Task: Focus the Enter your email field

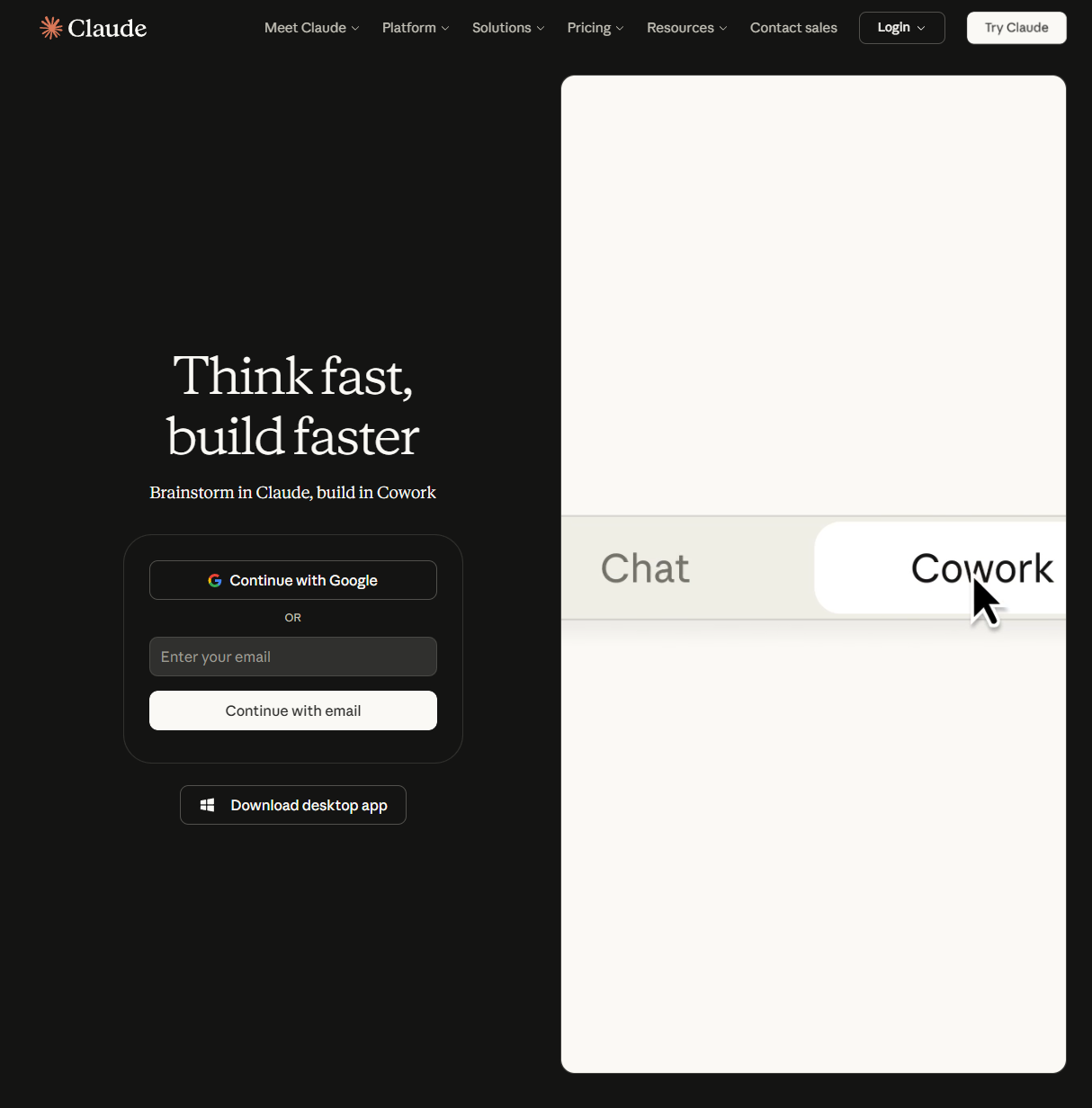Action: (x=293, y=657)
